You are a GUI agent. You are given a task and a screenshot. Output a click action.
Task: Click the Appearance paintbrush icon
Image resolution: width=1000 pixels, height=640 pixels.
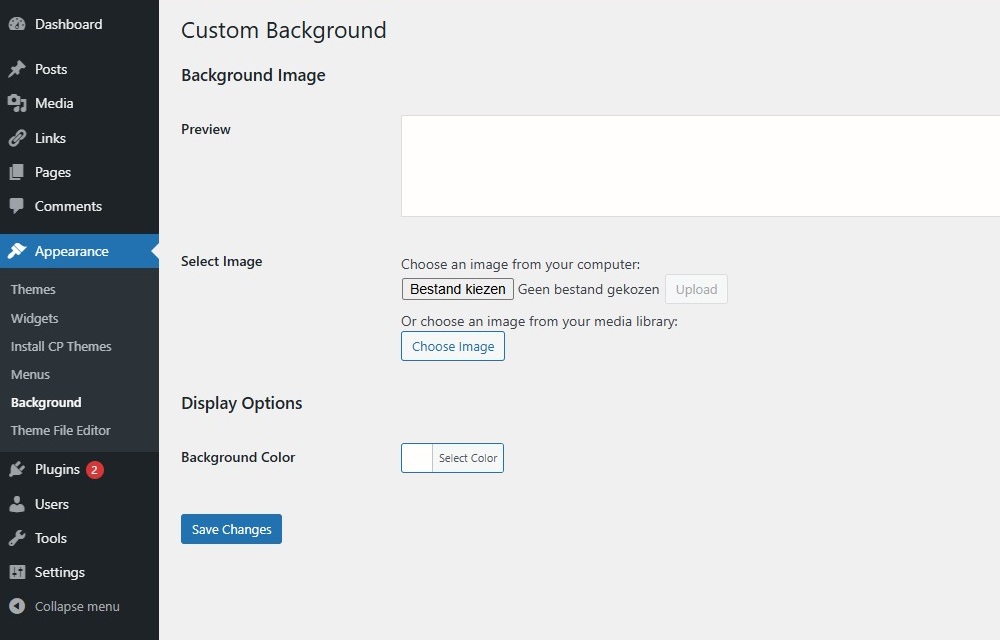(x=17, y=251)
